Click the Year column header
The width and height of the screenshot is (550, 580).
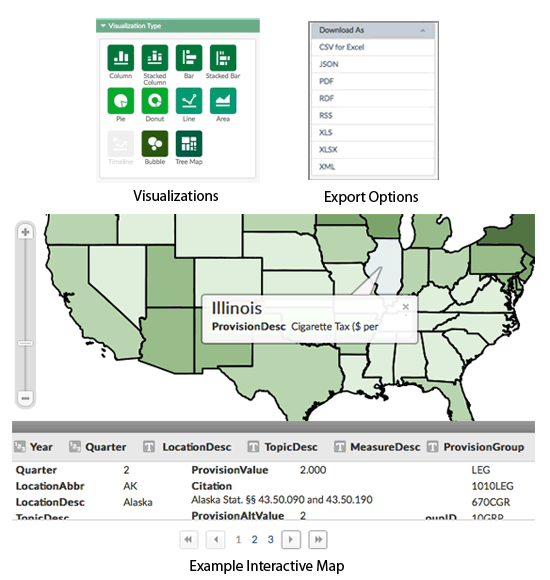tap(34, 447)
